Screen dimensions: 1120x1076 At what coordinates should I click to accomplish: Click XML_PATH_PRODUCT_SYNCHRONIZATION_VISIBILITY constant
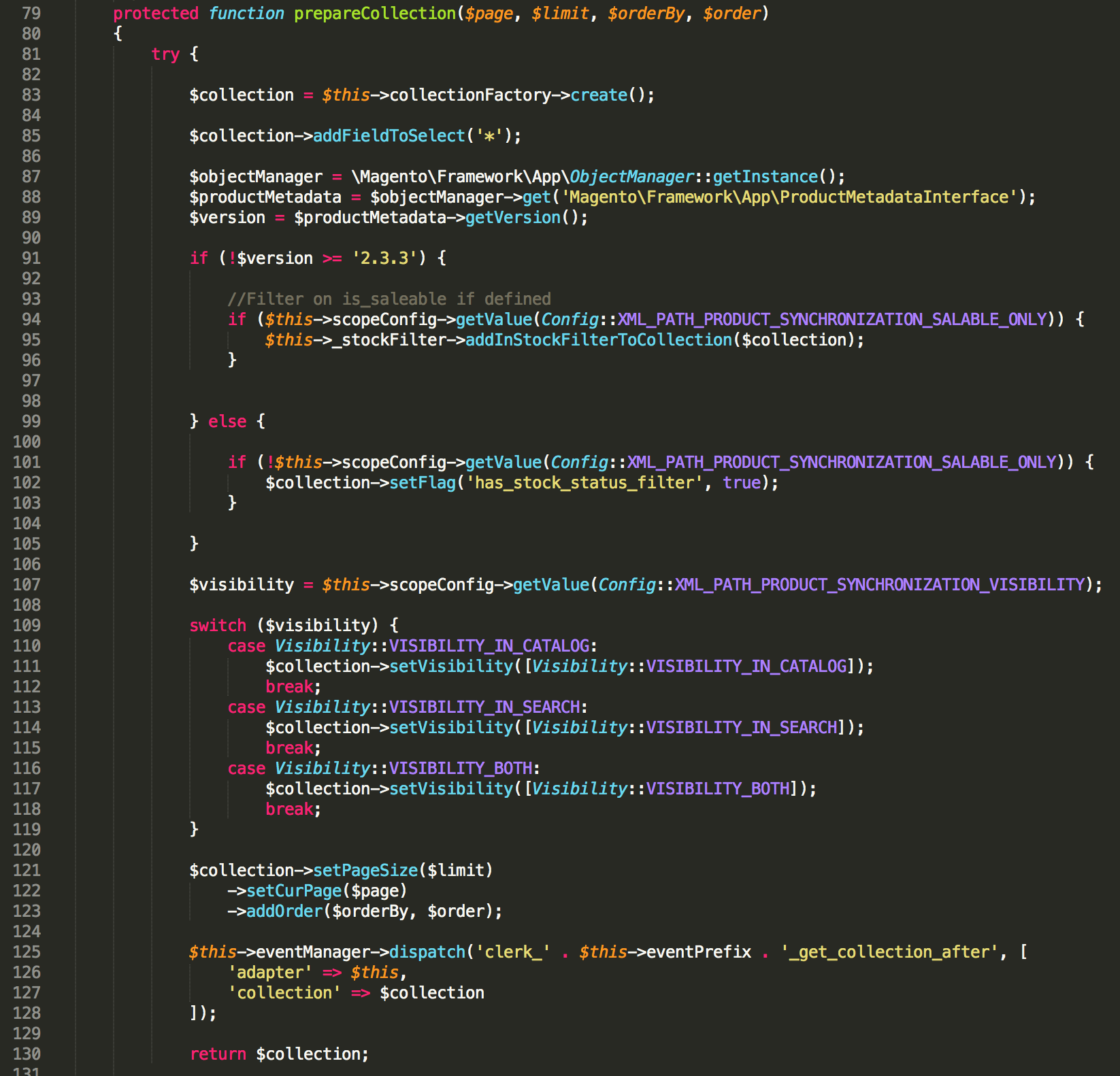click(879, 585)
